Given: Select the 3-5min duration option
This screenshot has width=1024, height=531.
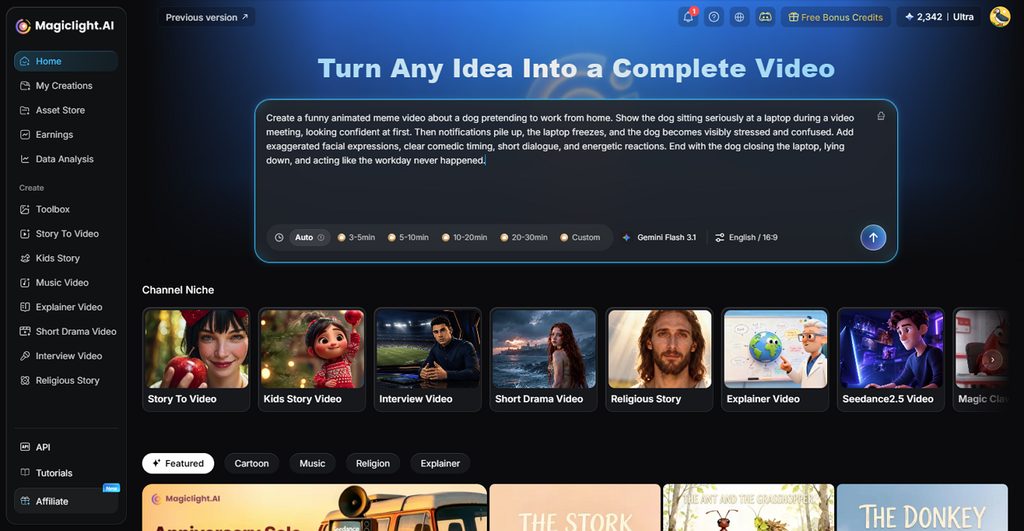Looking at the screenshot, I should (356, 238).
